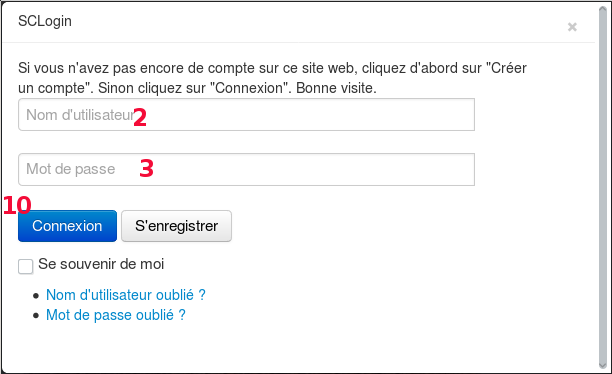The image size is (612, 374).
Task: Click the red number 10 annotation
Action: point(17,205)
